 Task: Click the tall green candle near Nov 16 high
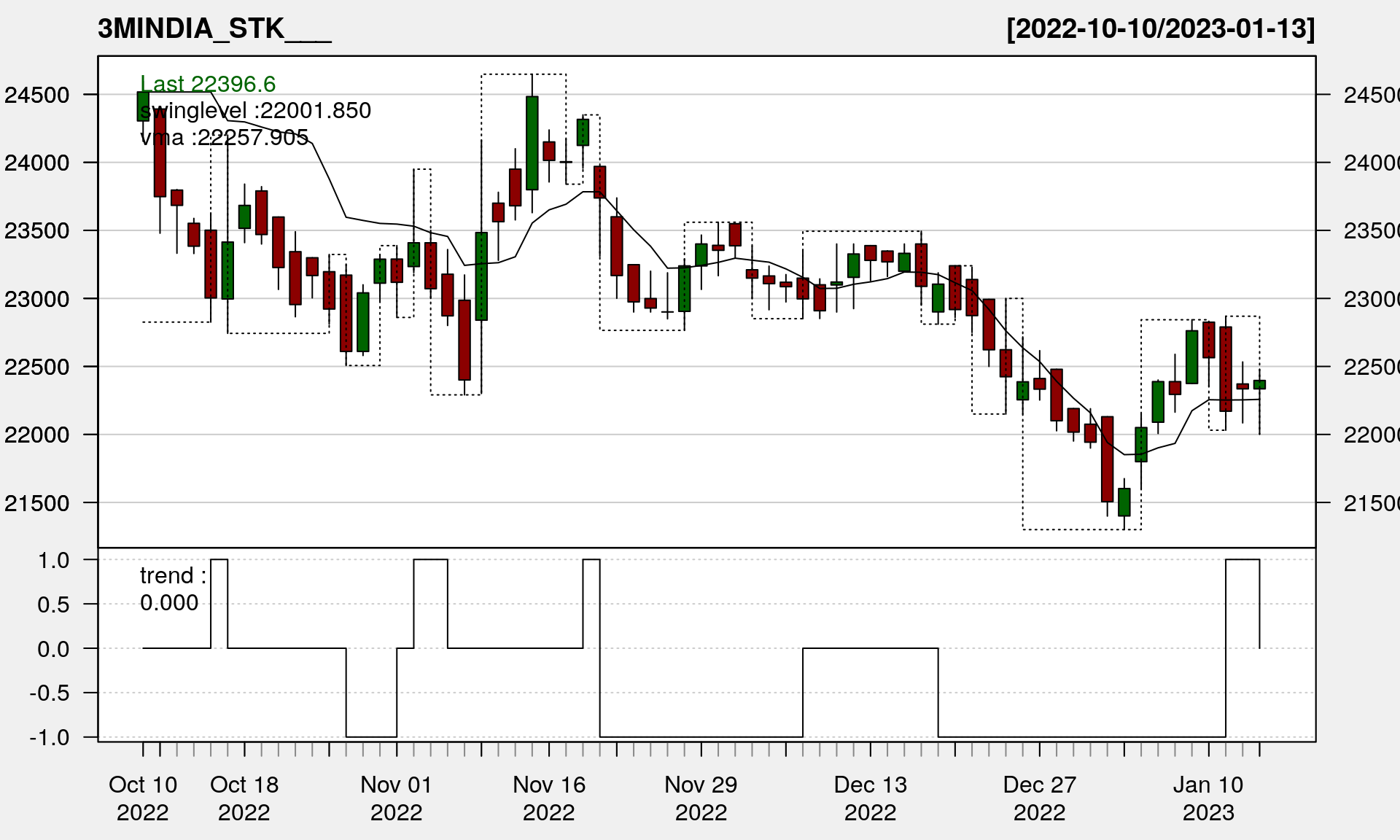(532, 143)
